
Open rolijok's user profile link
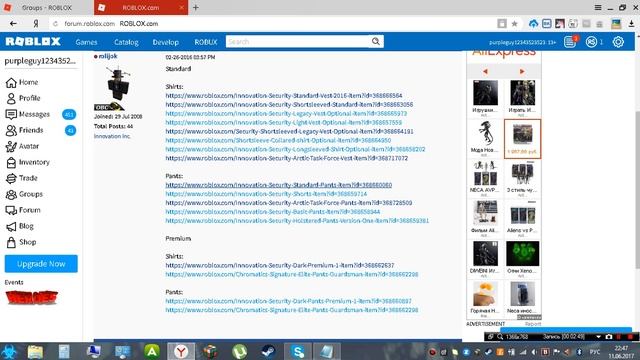tap(108, 56)
